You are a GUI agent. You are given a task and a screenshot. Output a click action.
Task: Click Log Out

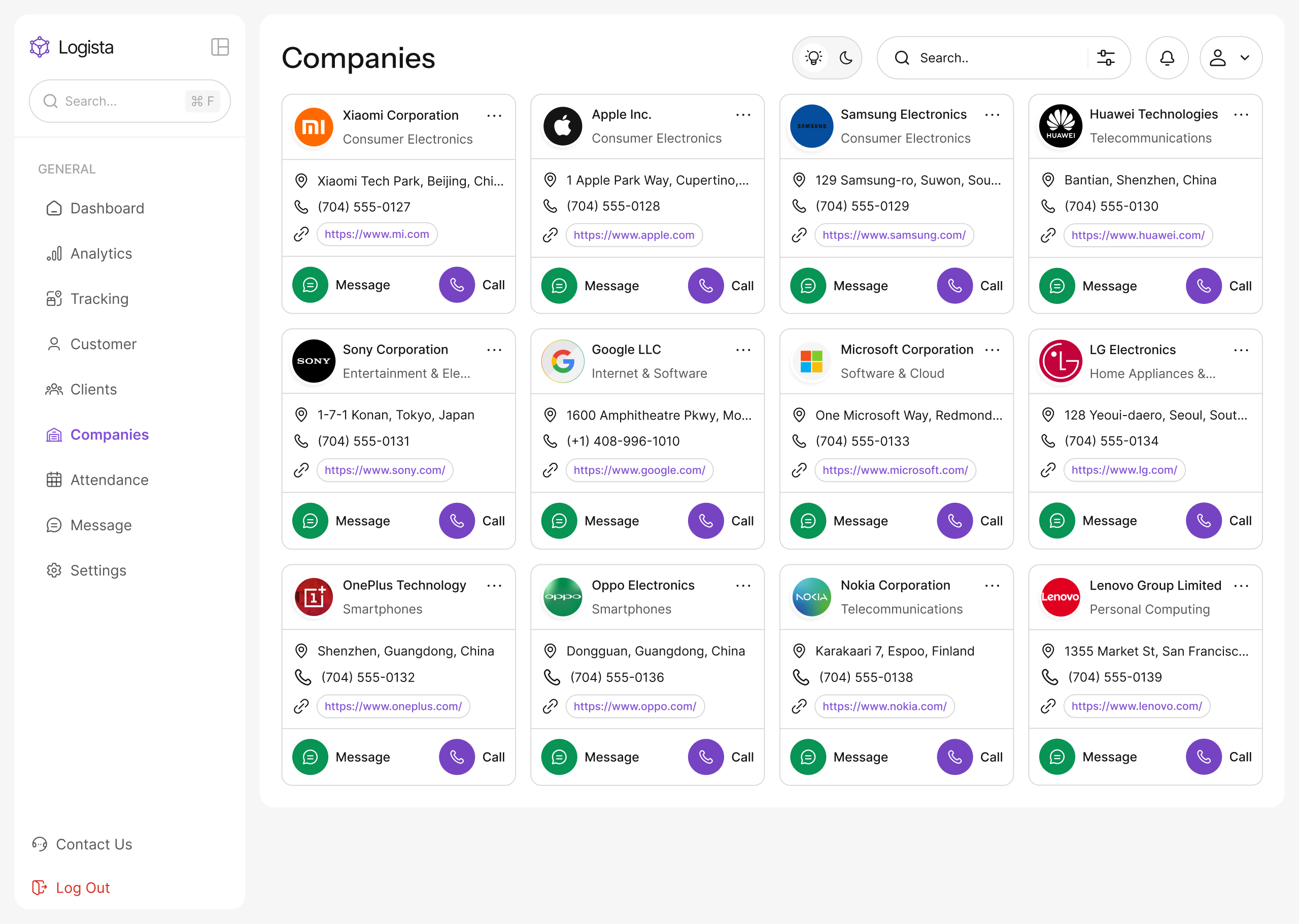(71, 887)
